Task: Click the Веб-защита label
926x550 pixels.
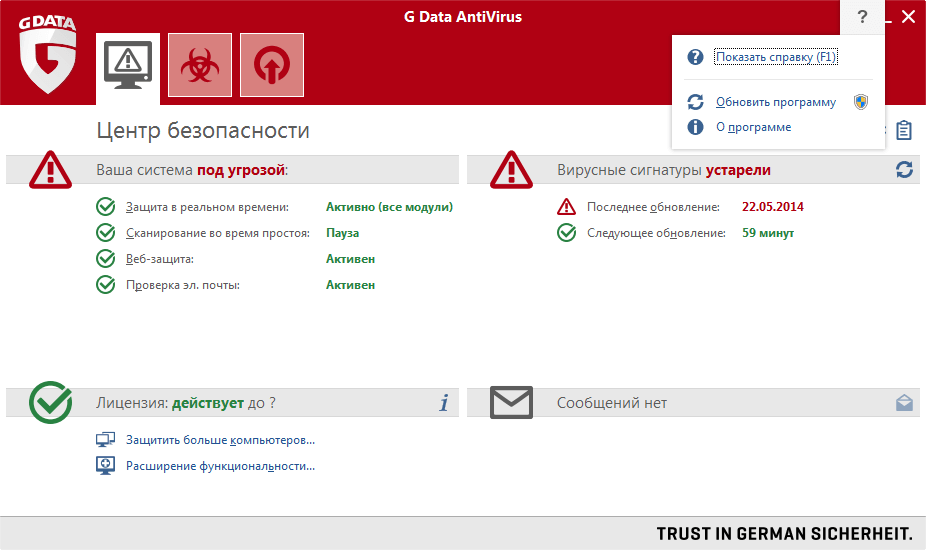Action: [x=159, y=259]
